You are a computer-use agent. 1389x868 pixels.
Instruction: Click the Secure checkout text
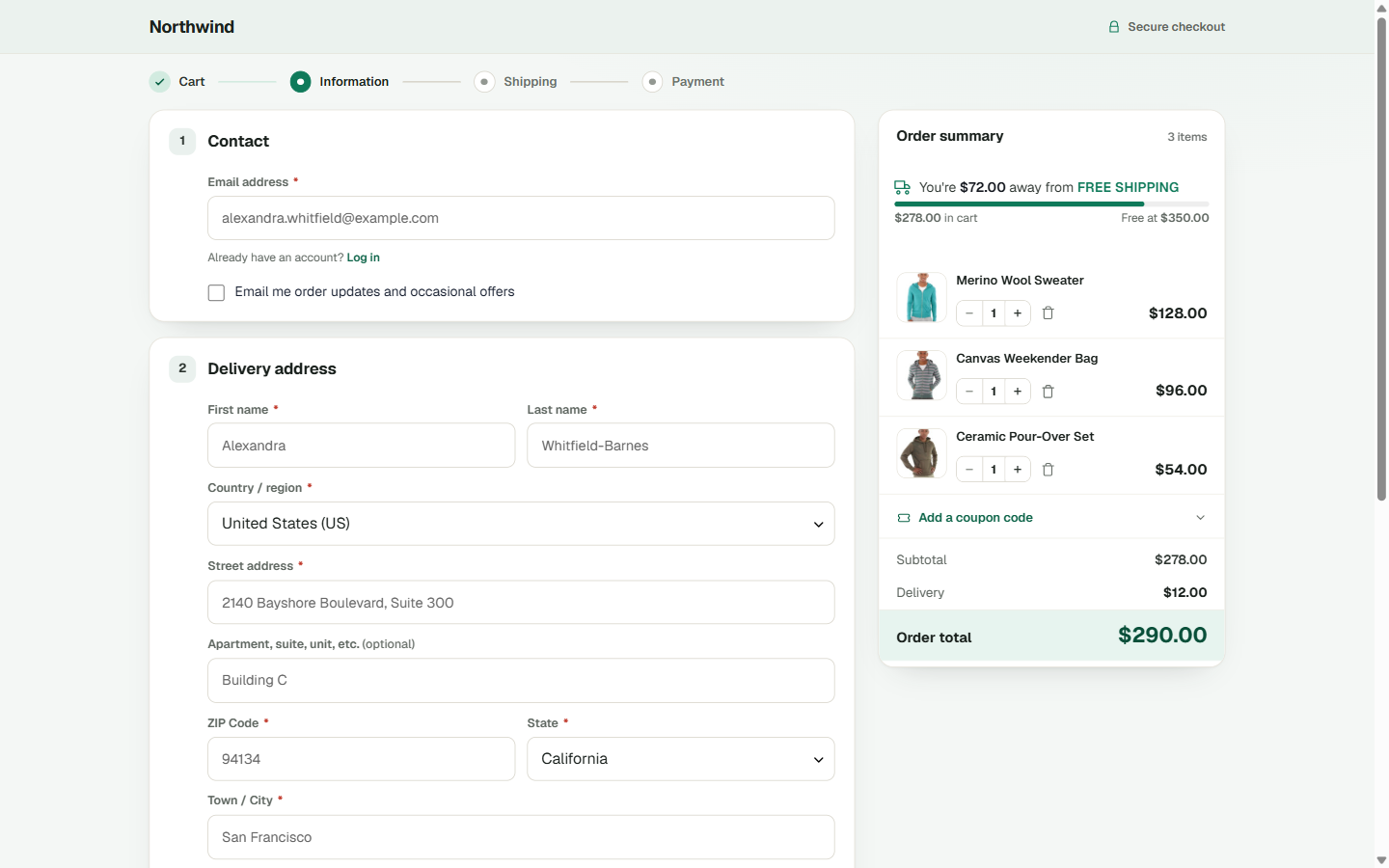click(1177, 27)
